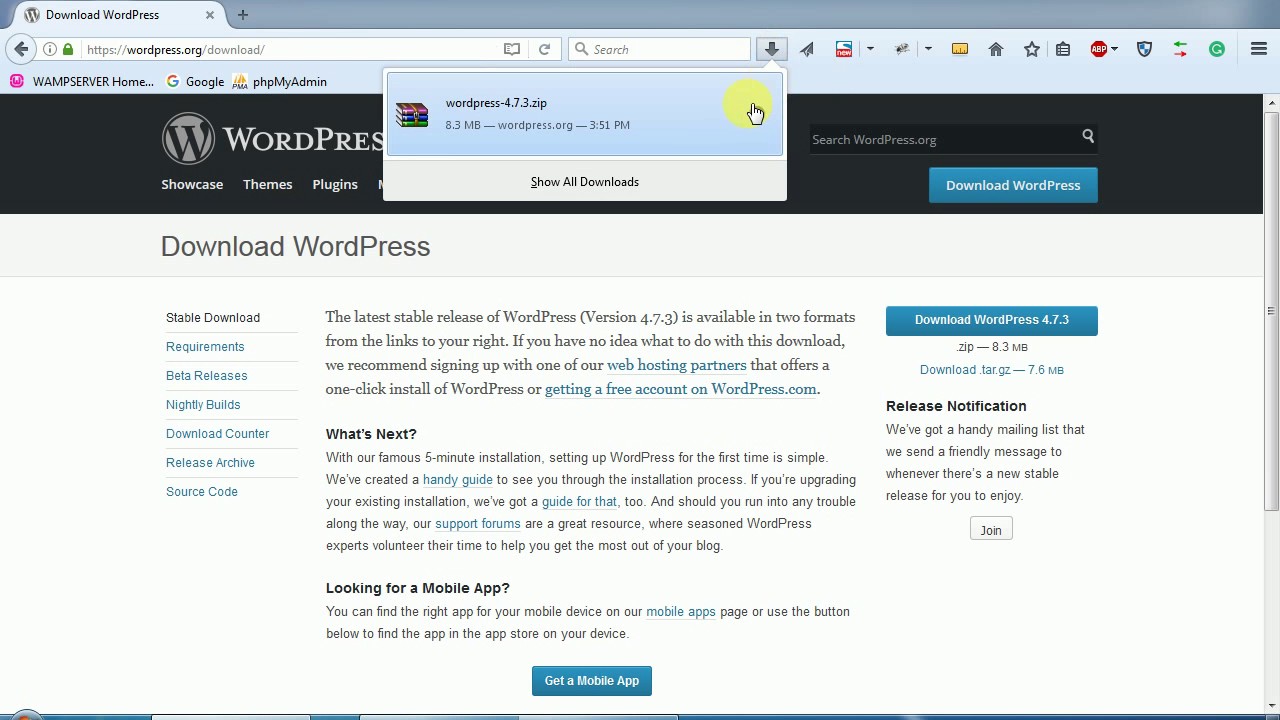Close the Download WordPress tab
The image size is (1280, 720).
pos(211,15)
